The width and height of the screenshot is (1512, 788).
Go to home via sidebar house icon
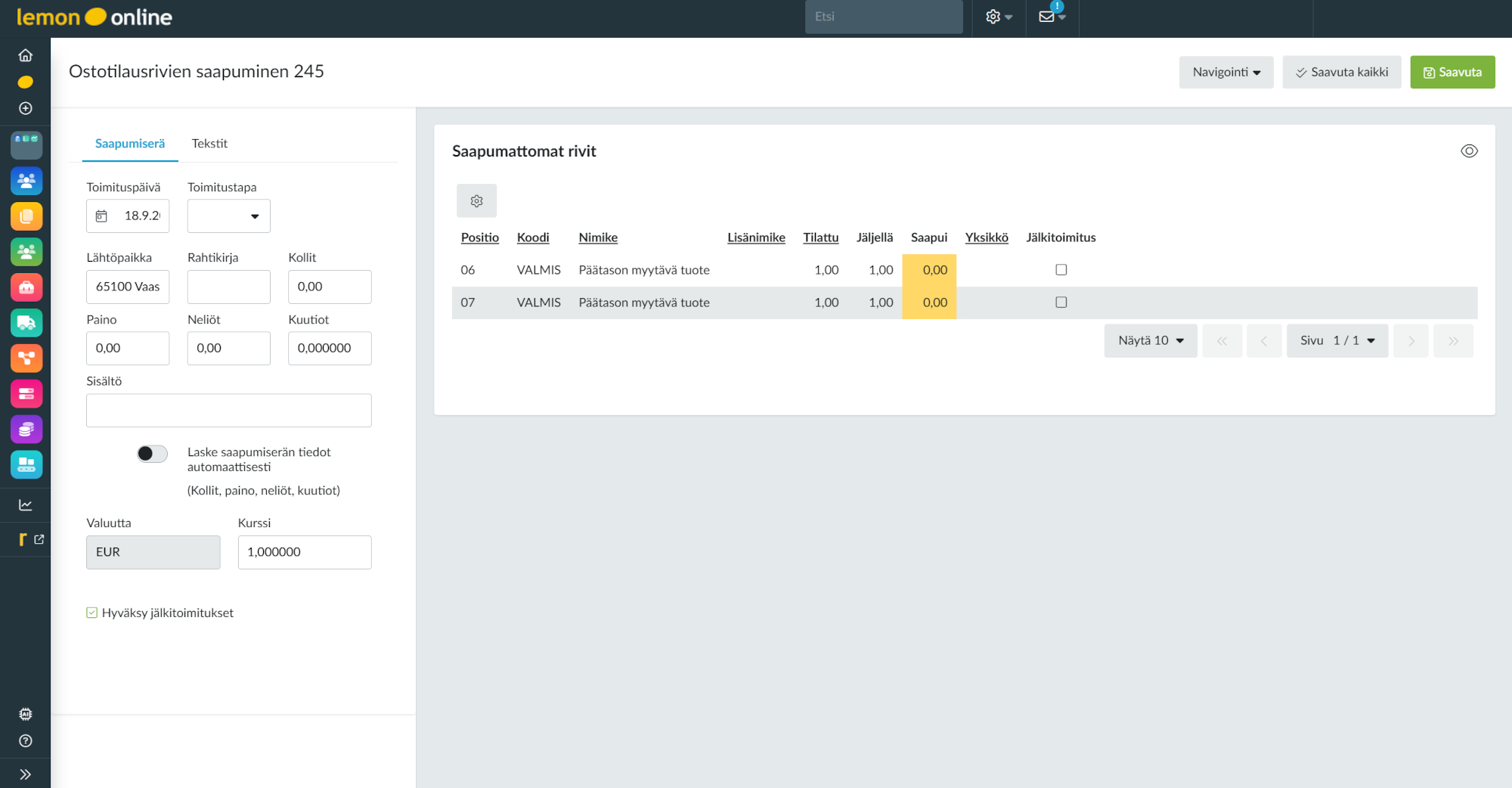[26, 55]
